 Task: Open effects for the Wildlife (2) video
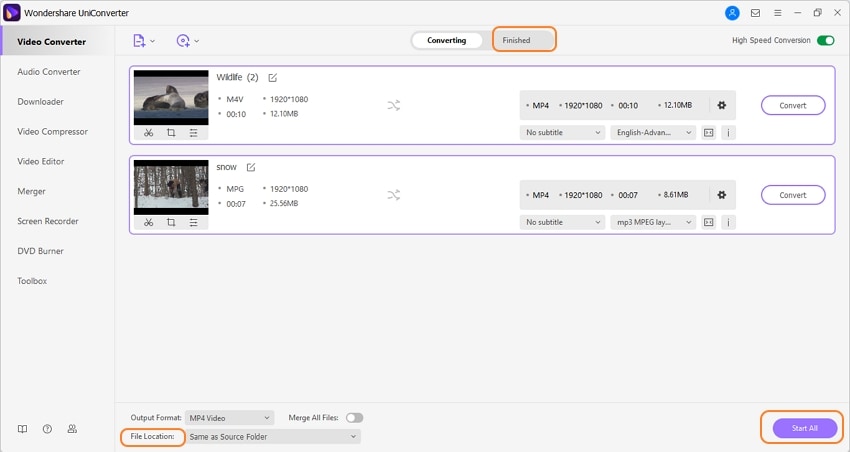coord(194,133)
